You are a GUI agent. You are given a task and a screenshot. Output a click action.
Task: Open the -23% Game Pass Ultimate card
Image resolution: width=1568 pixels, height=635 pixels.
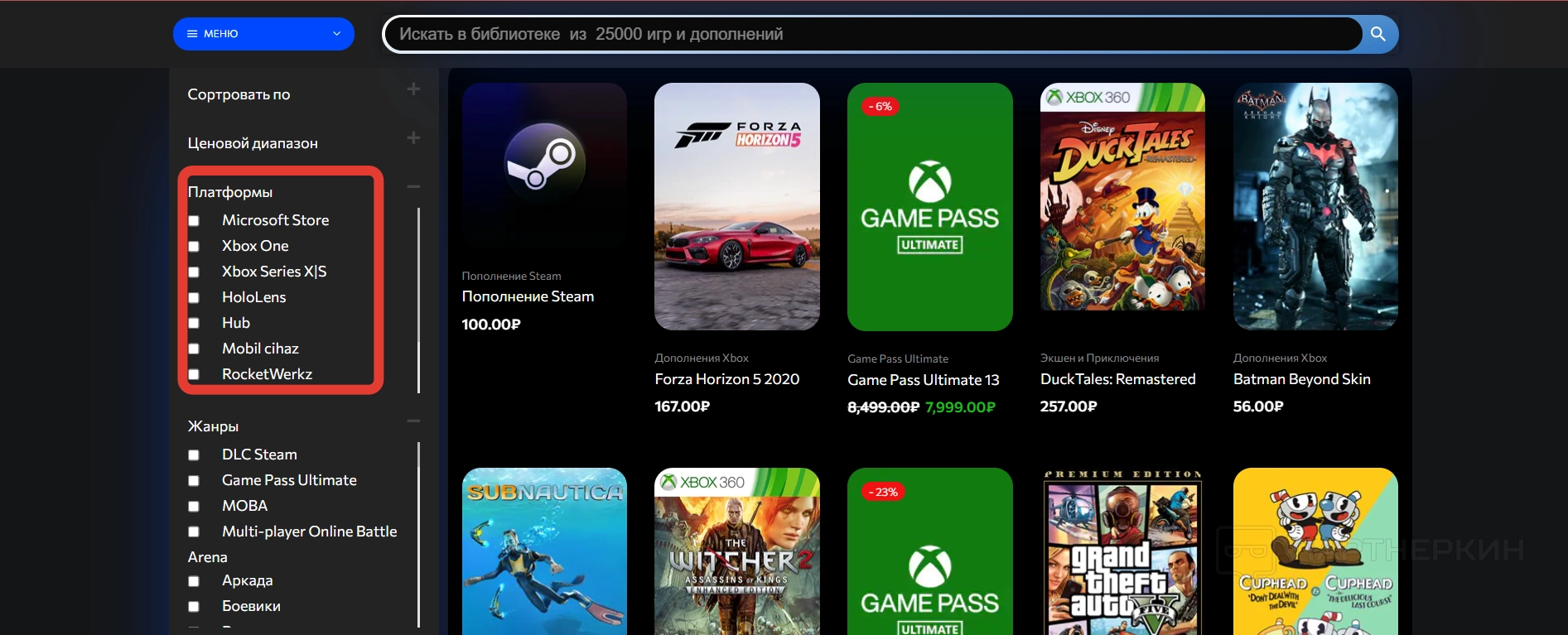pyautogui.click(x=930, y=551)
